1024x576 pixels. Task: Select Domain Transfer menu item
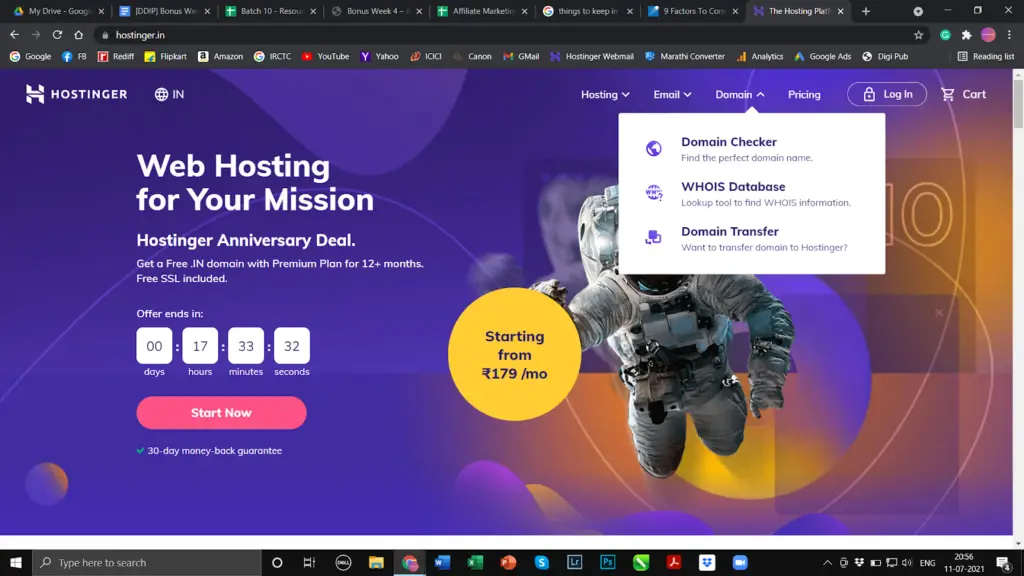point(752,238)
